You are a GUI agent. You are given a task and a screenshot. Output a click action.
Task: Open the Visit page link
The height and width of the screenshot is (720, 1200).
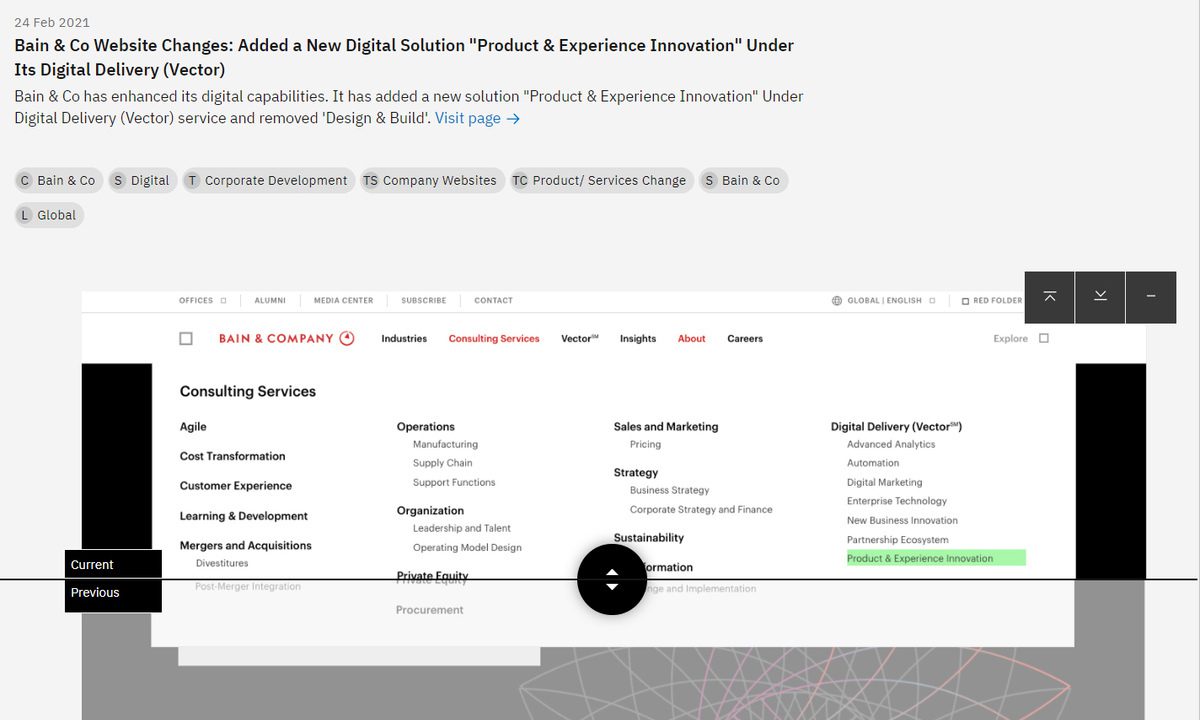477,119
